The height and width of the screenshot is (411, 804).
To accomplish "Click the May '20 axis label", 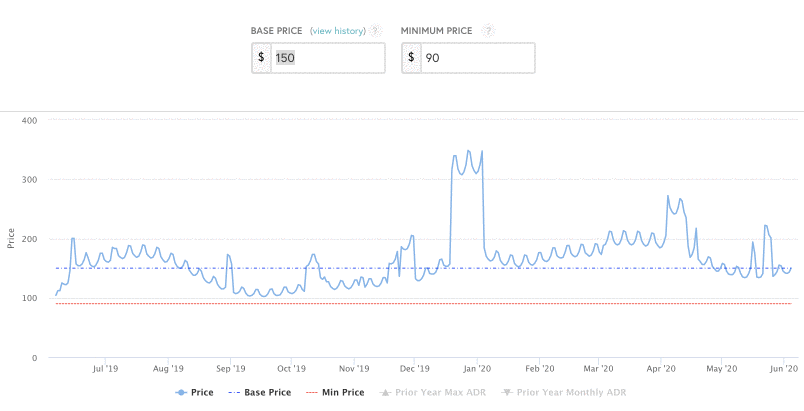I will 721,368.
